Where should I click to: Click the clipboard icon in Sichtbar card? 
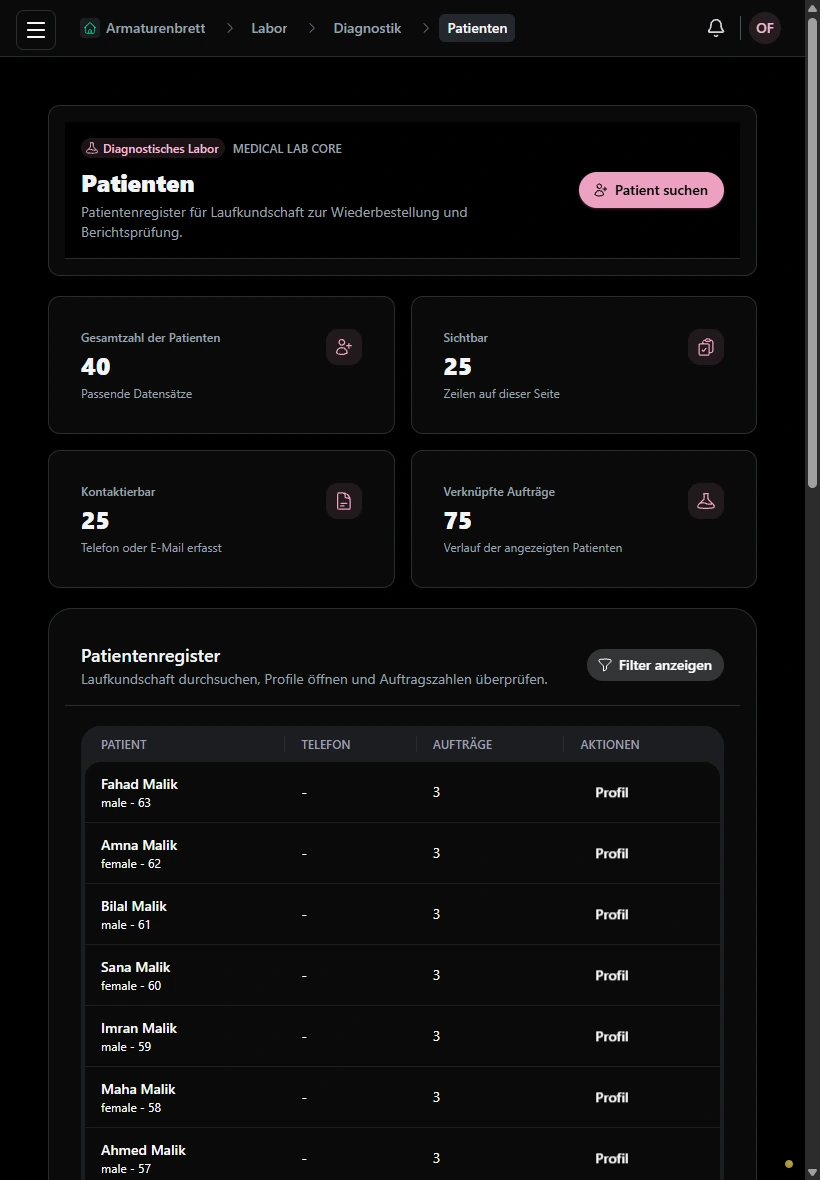click(x=706, y=347)
